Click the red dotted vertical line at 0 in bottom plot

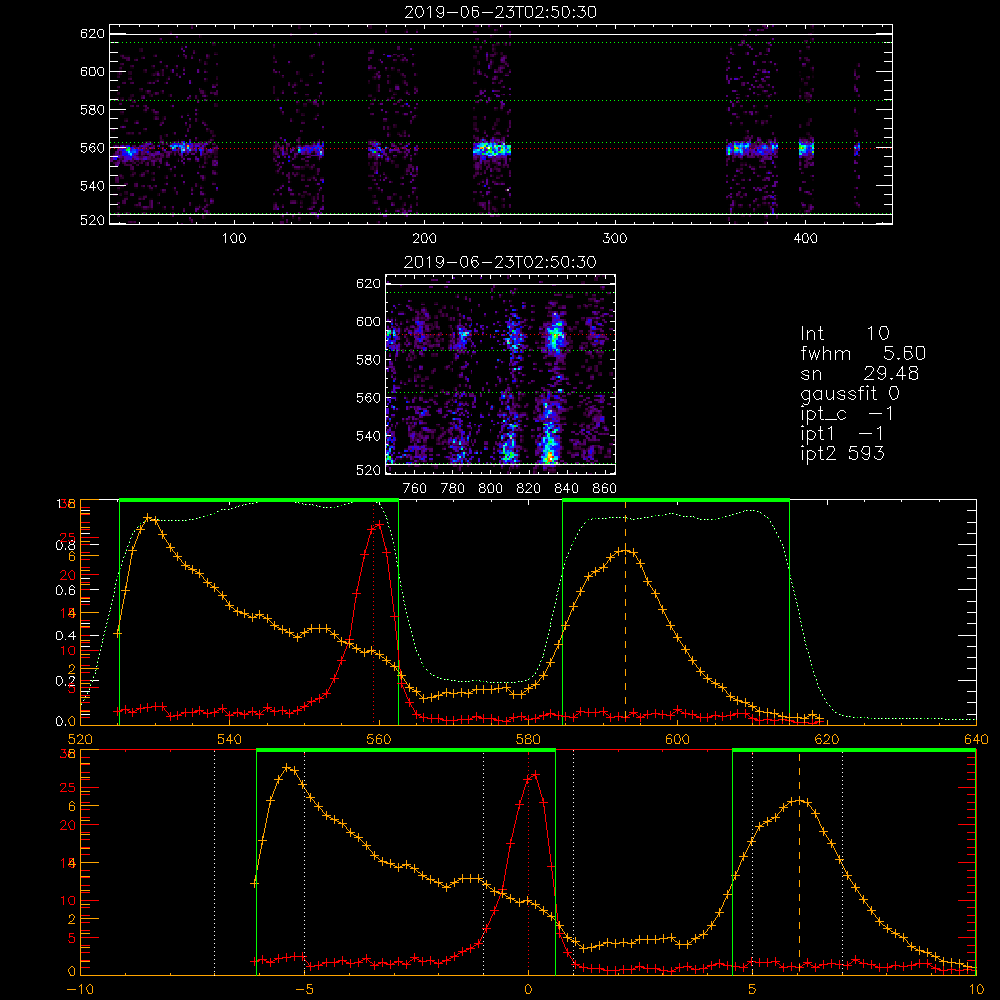click(528, 862)
